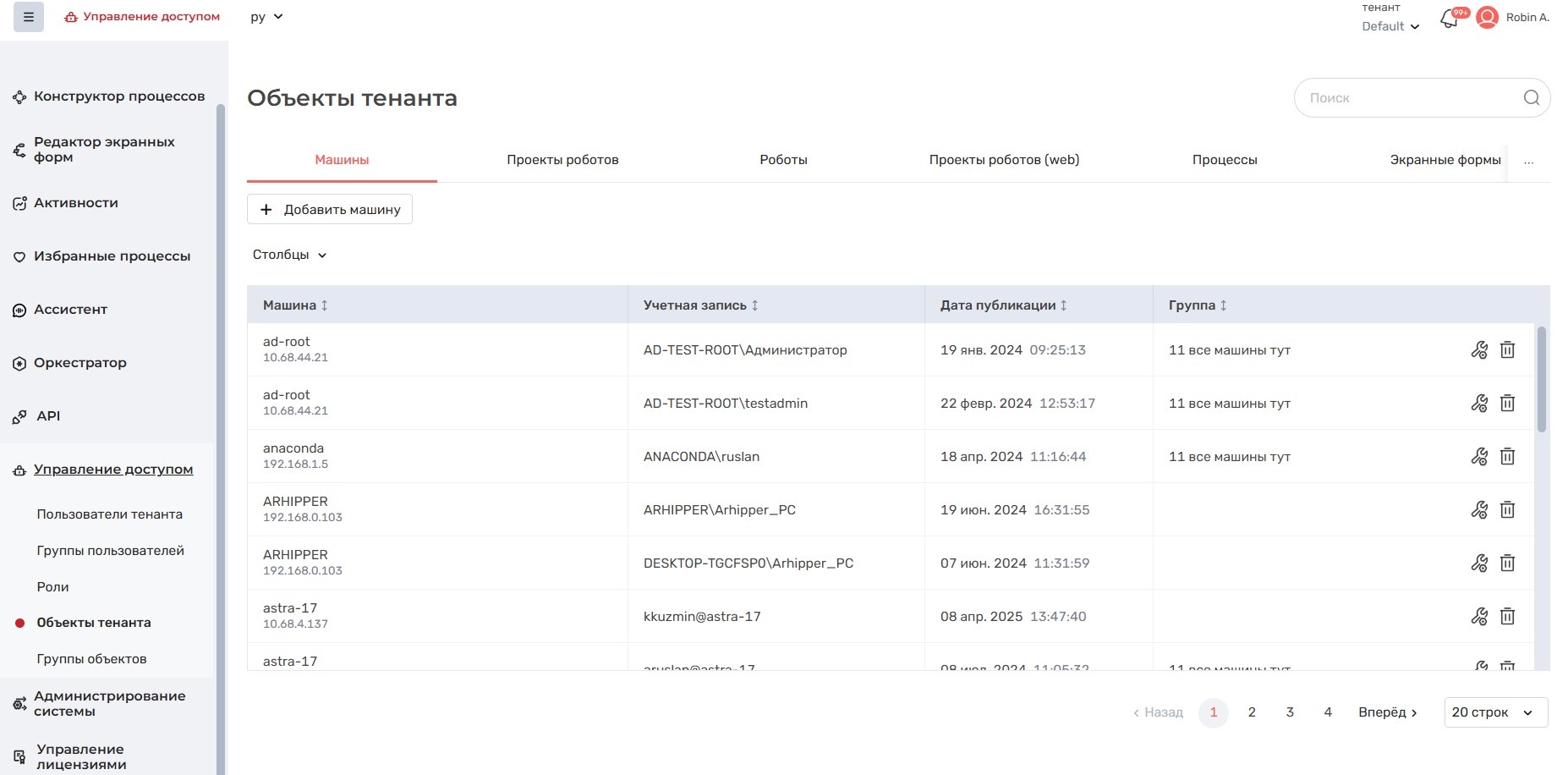1568x775 pixels.
Task: Click trash icon for AD-TEST-ROOT\testadmin row
Action: pos(1507,404)
